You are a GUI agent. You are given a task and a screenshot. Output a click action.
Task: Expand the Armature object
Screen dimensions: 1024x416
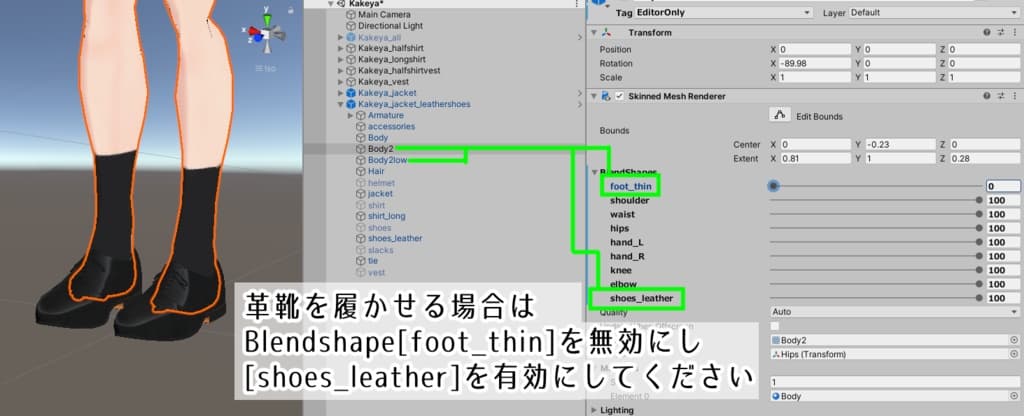[x=351, y=116]
